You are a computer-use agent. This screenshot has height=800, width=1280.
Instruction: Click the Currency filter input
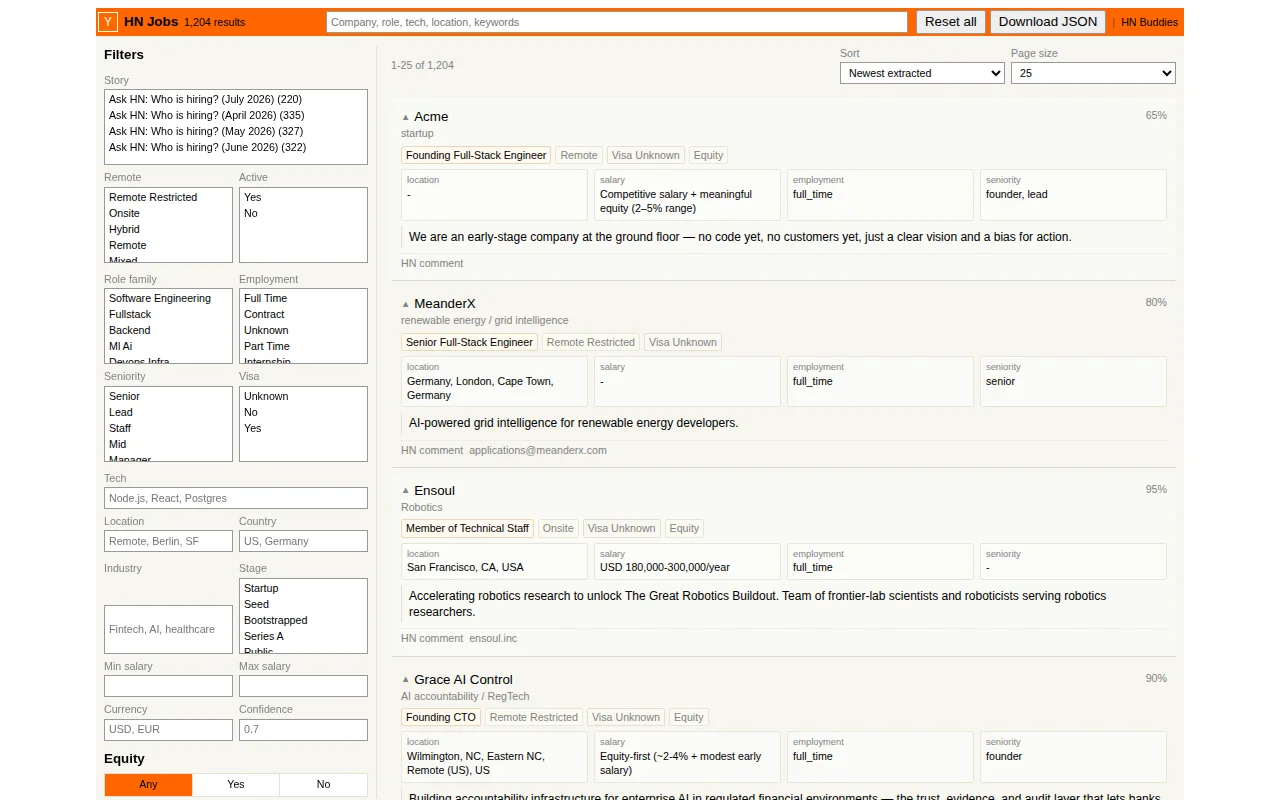tap(168, 729)
